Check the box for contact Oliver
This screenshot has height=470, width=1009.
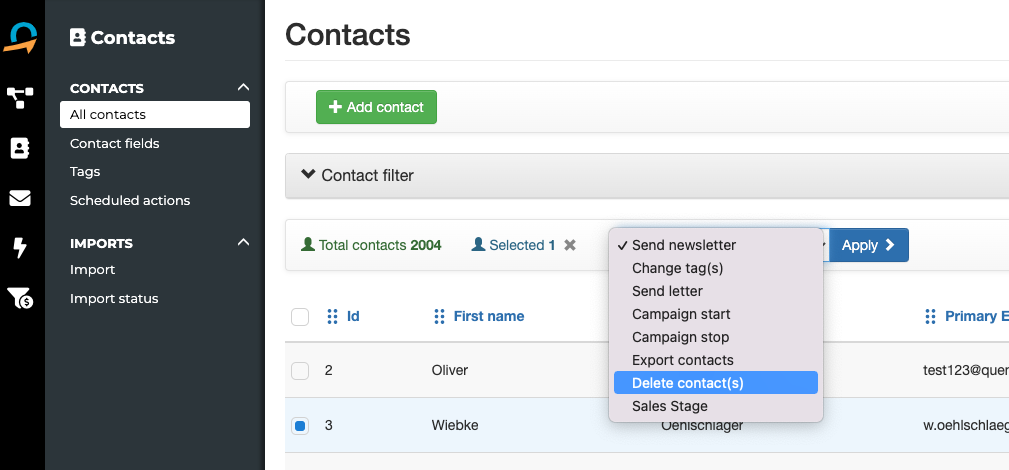pyautogui.click(x=300, y=371)
